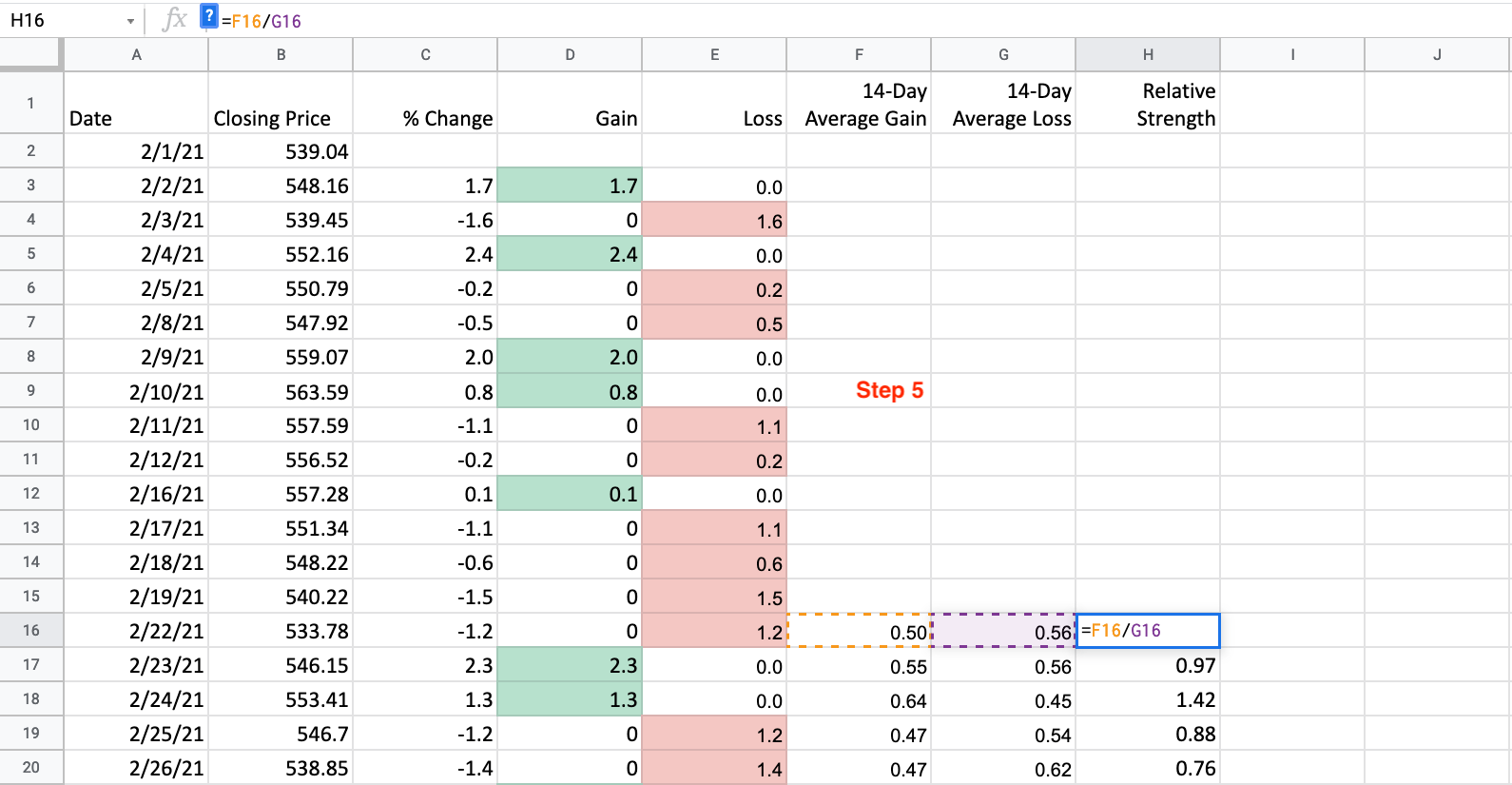Select column A header
The height and width of the screenshot is (785, 1512).
tap(136, 54)
